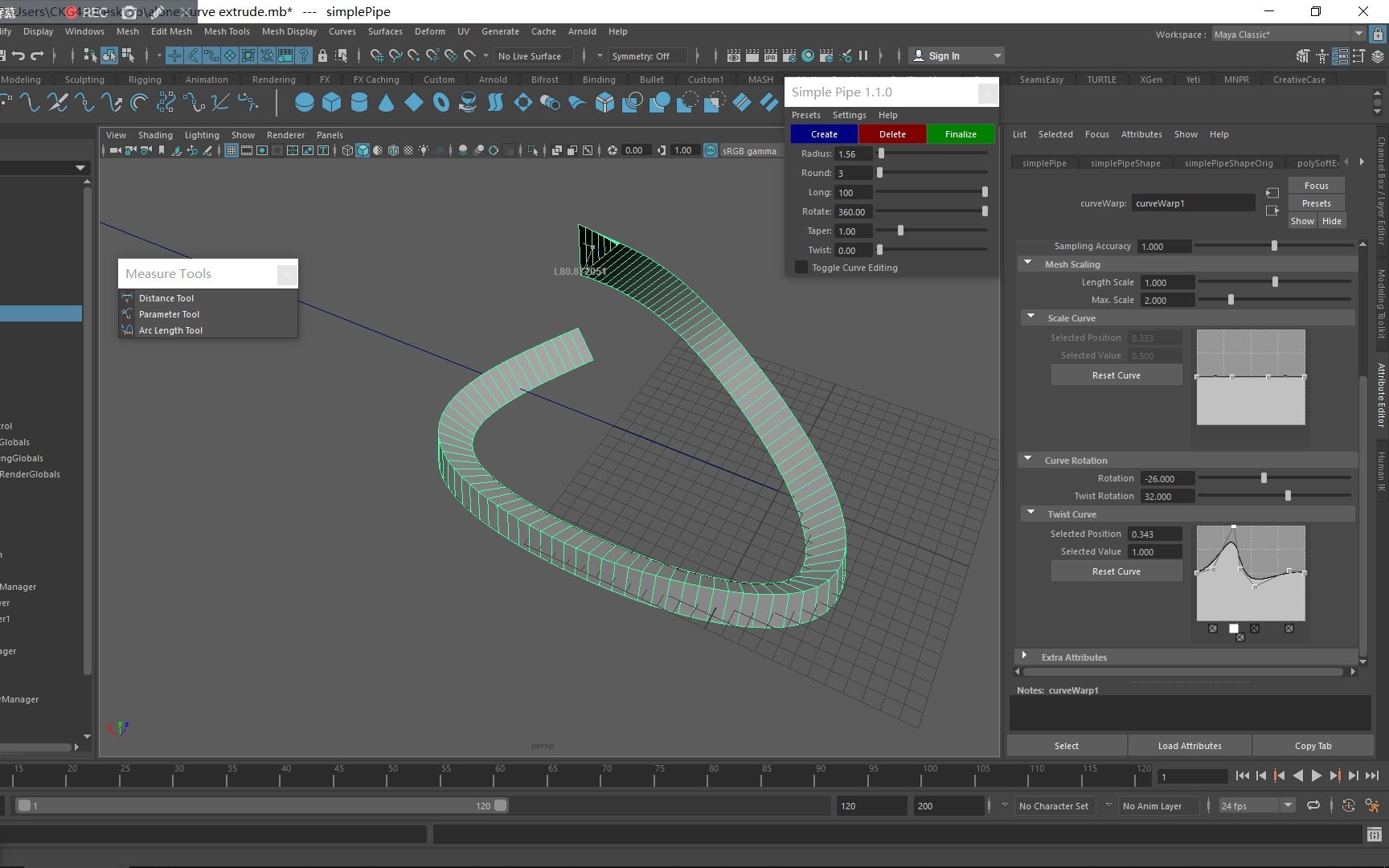Click the Distance Tool icon
Screen dimensions: 1389x868
click(x=127, y=298)
